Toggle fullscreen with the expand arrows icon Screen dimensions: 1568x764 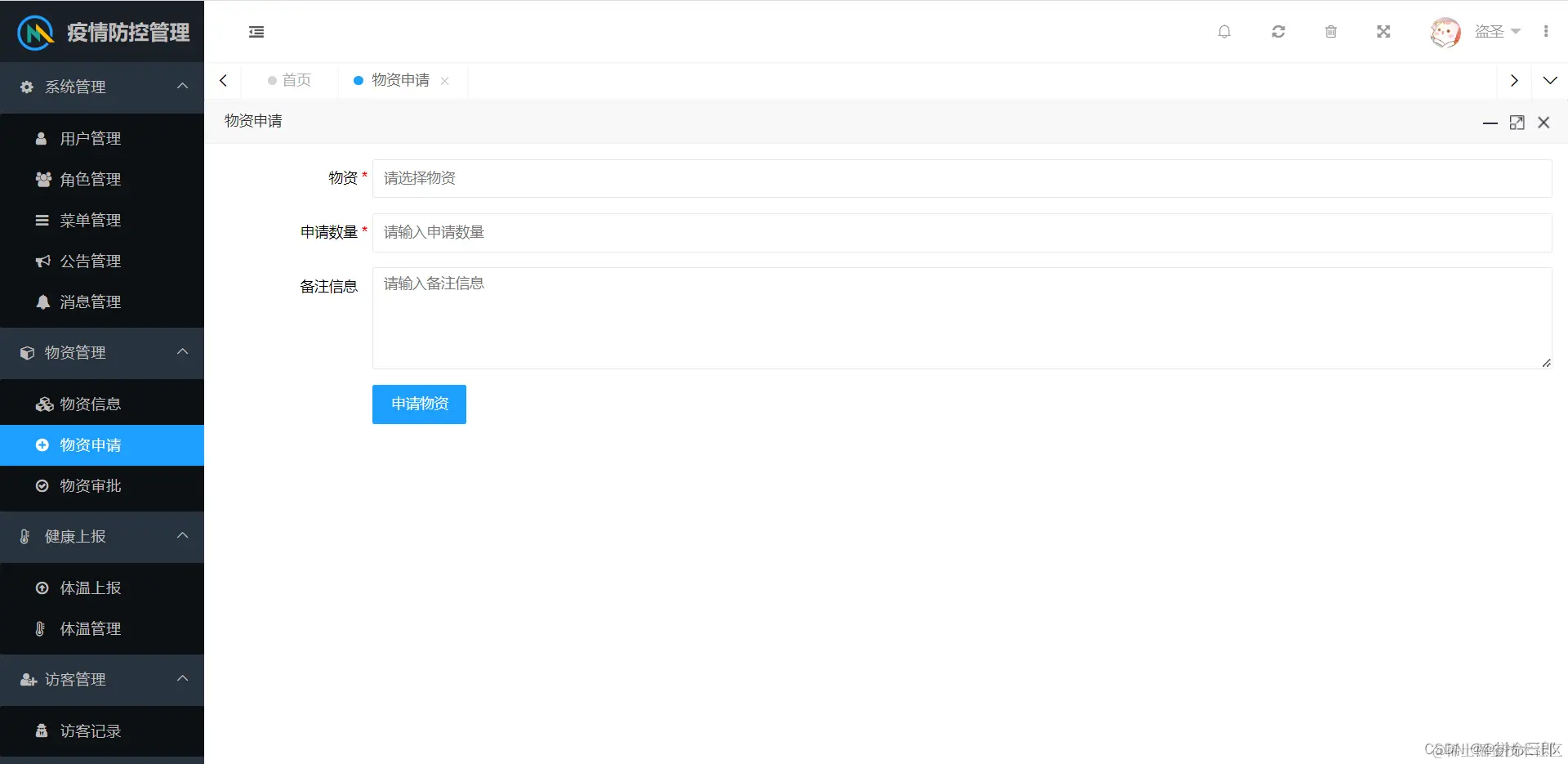pyautogui.click(x=1383, y=32)
